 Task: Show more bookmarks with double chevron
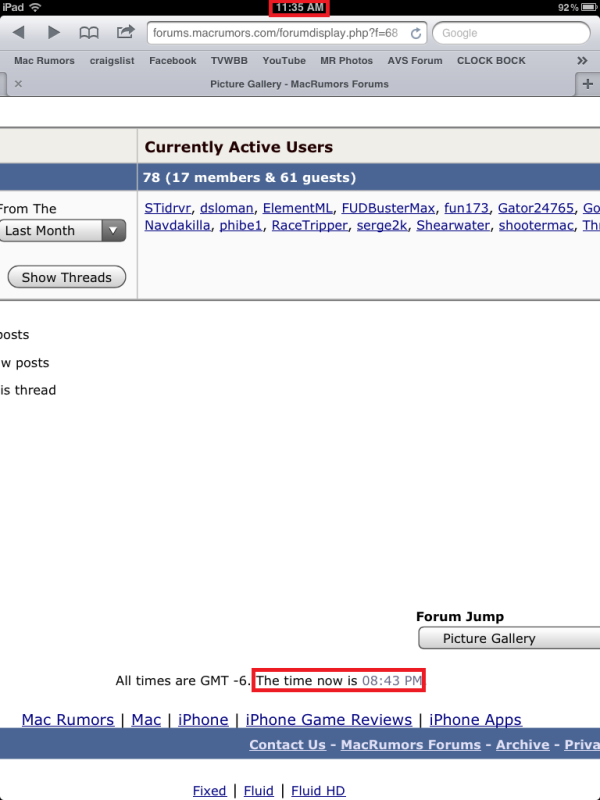pos(582,61)
